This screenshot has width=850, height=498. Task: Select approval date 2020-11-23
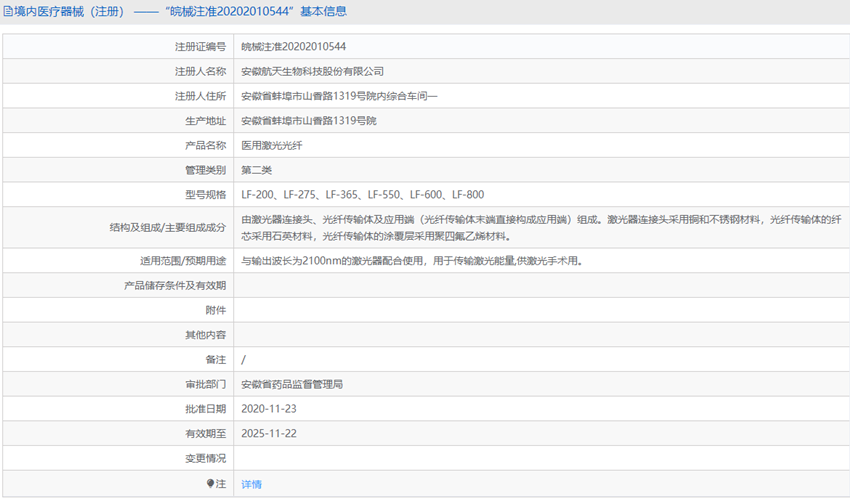pyautogui.click(x=269, y=409)
